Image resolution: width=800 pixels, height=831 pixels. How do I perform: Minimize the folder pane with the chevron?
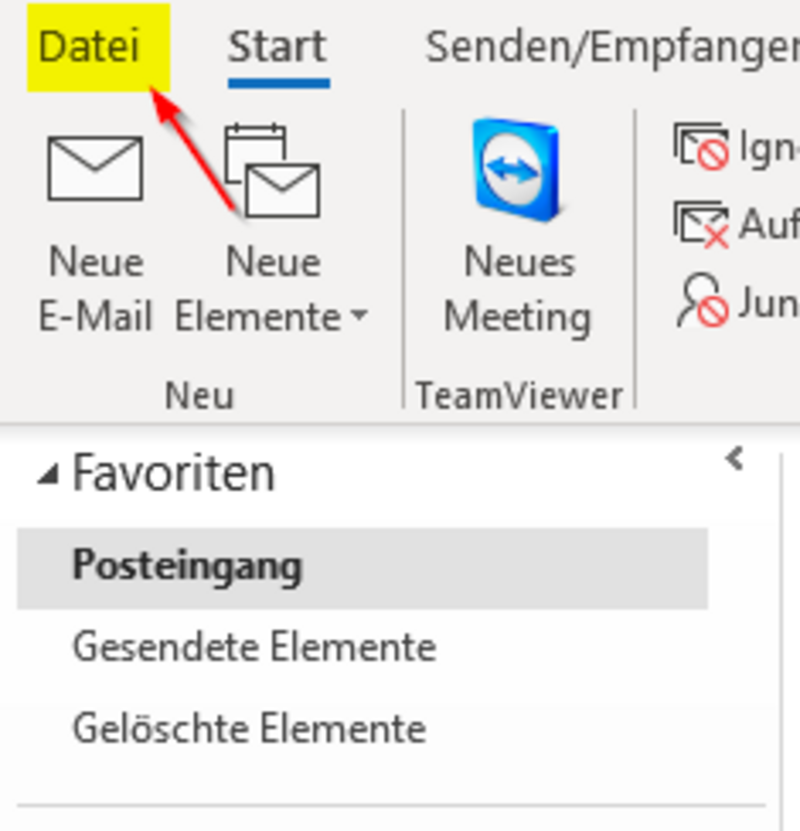pyautogui.click(x=735, y=459)
